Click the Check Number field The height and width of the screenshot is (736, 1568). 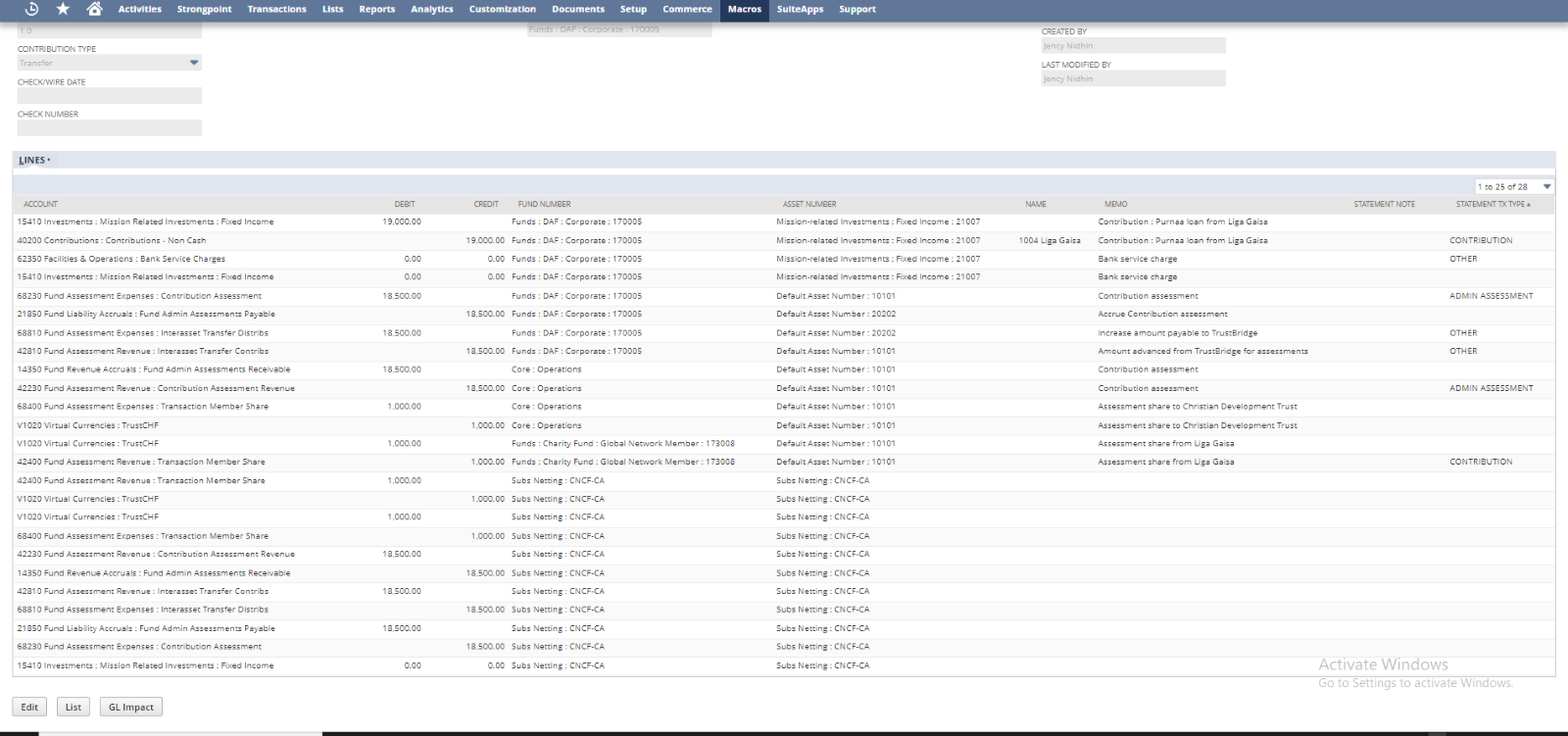point(110,127)
